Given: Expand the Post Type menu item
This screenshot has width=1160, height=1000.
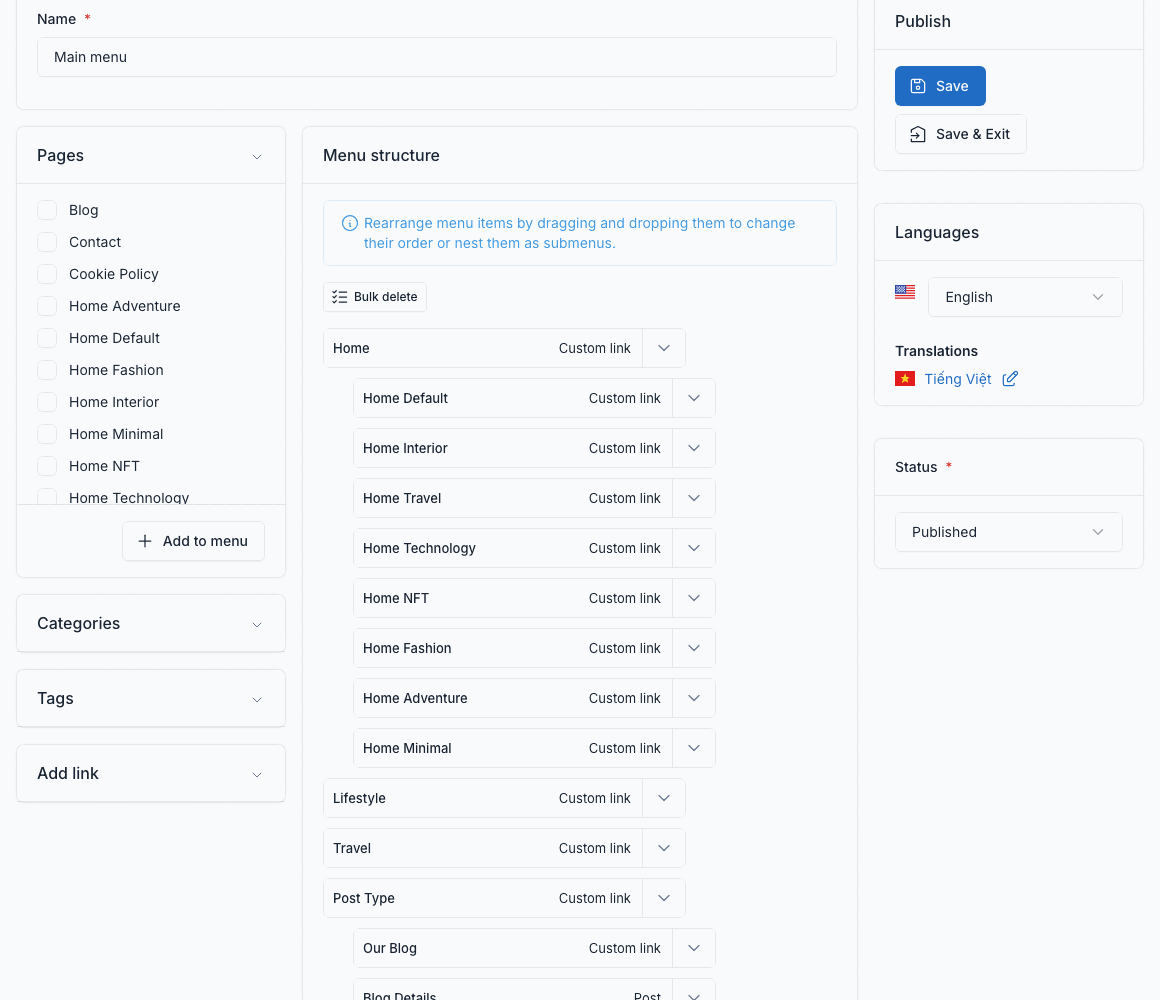Looking at the screenshot, I should 664,899.
